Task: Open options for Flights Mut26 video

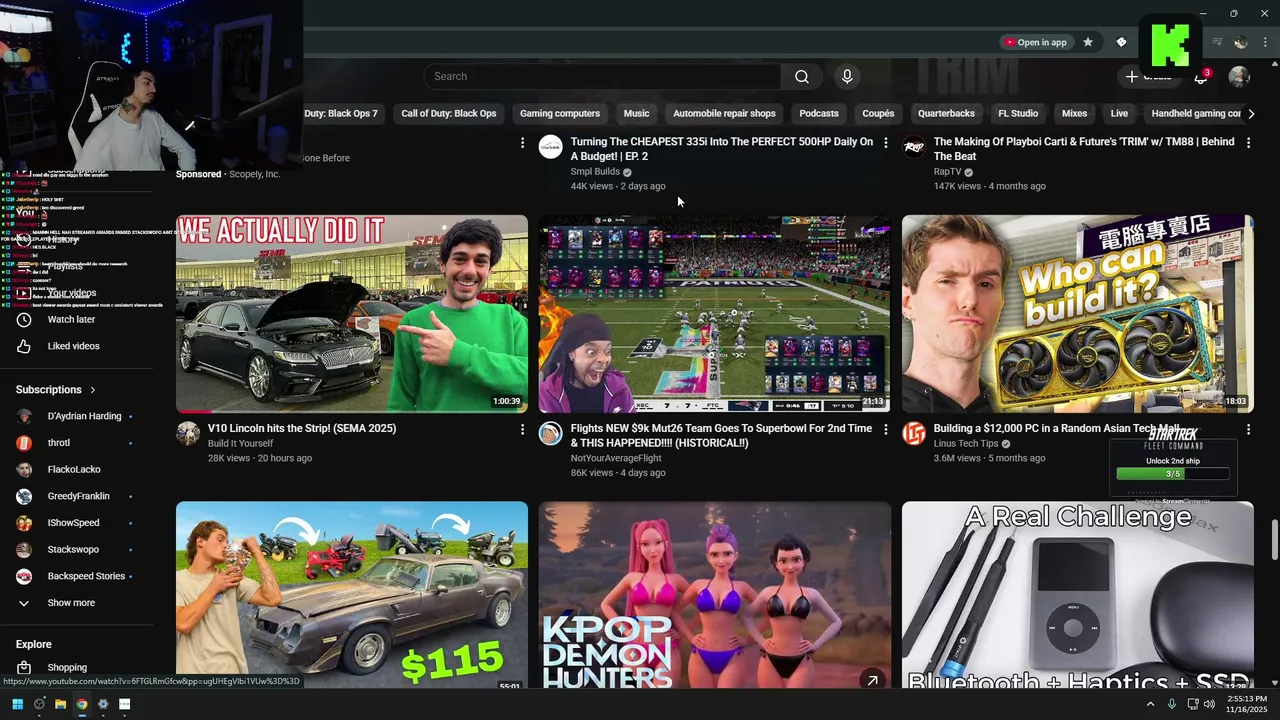Action: (885, 429)
